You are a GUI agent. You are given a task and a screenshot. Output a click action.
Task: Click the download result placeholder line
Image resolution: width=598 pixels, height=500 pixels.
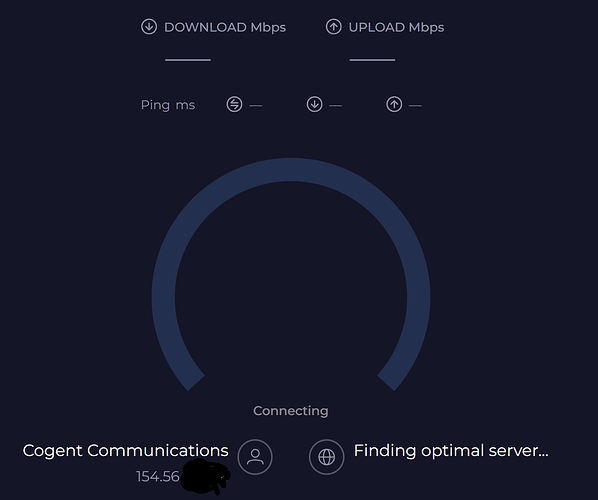point(188,60)
